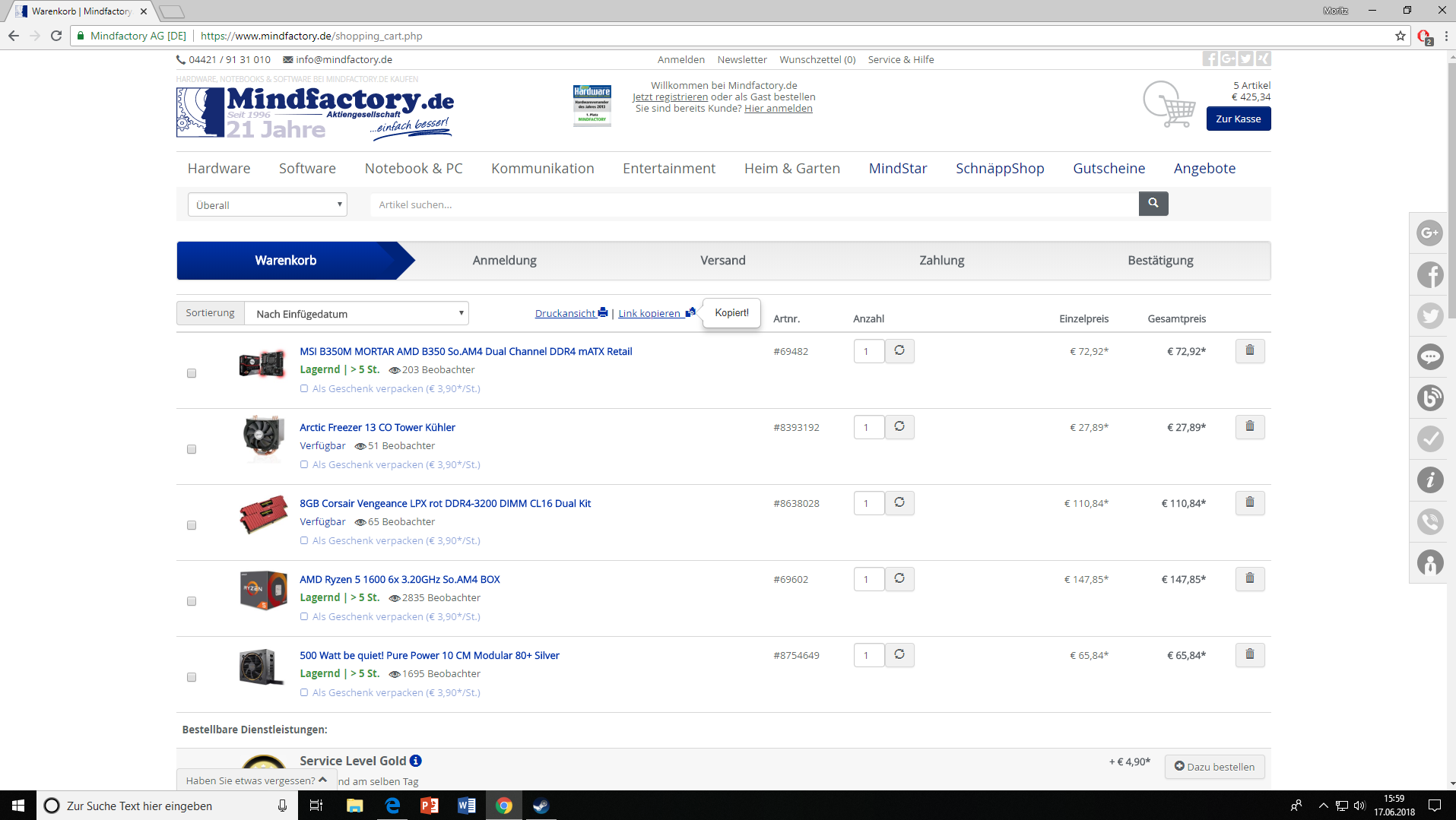Refresh quantity for be quiet! Pure Power

[x=899, y=654]
